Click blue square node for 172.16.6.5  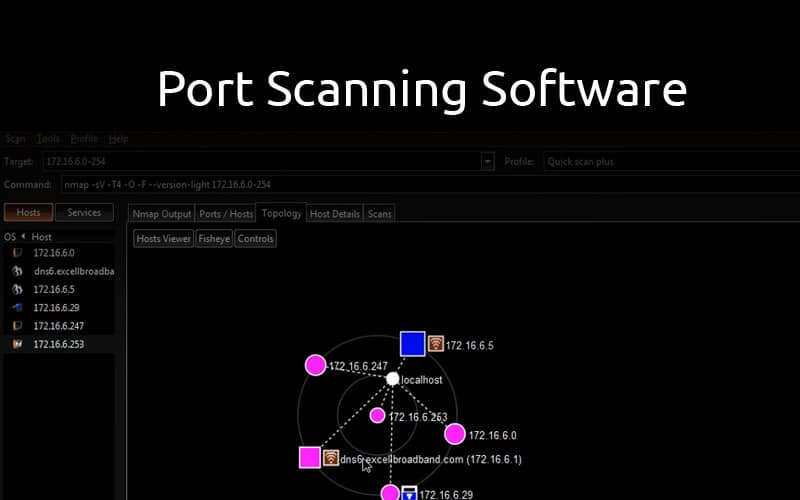point(413,343)
